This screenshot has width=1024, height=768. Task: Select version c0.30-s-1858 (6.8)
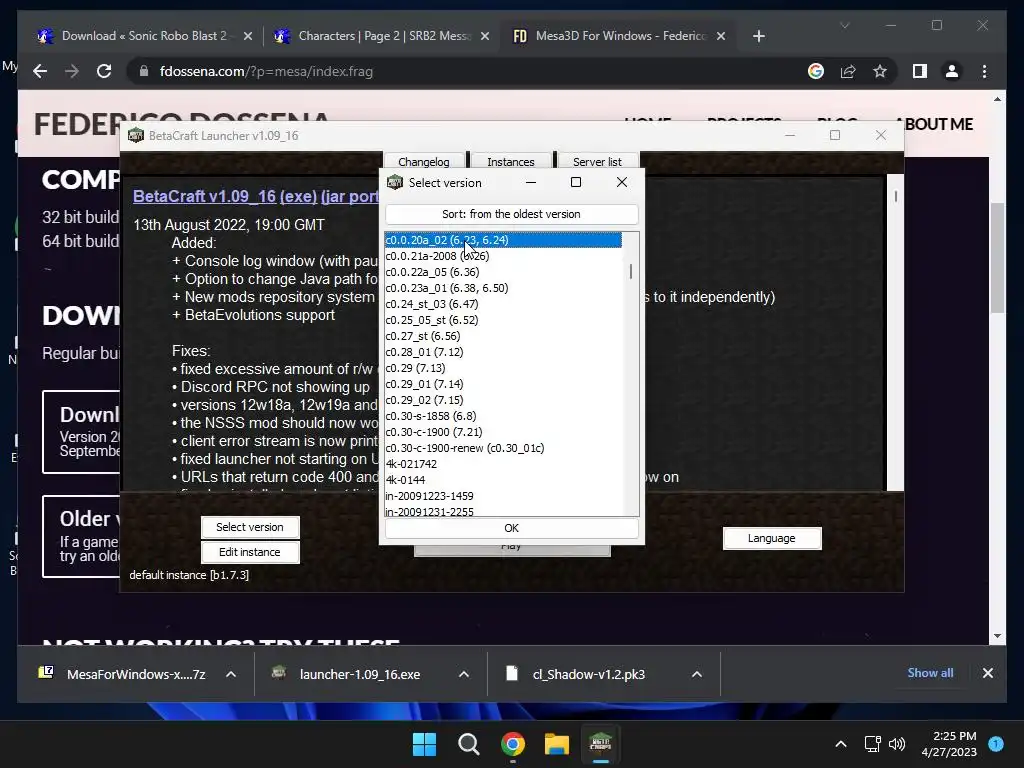tap(503, 416)
